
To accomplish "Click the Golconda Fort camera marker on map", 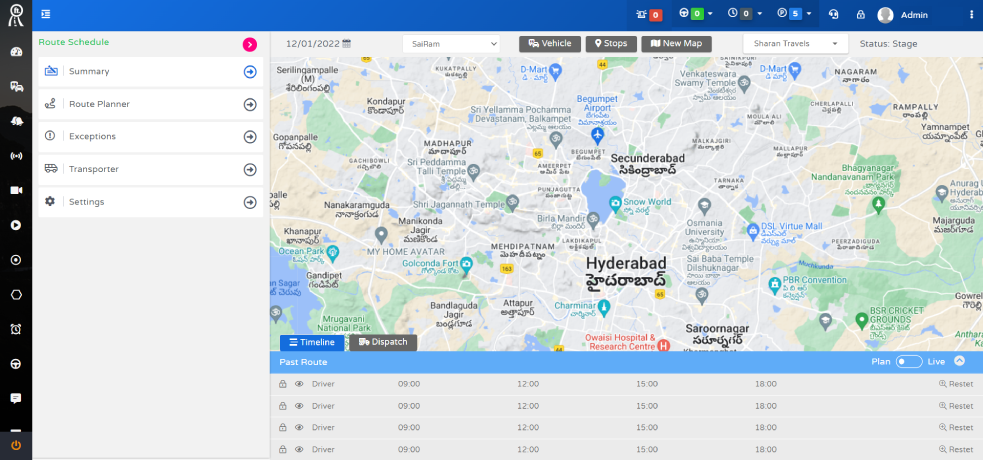I will (x=466, y=263).
